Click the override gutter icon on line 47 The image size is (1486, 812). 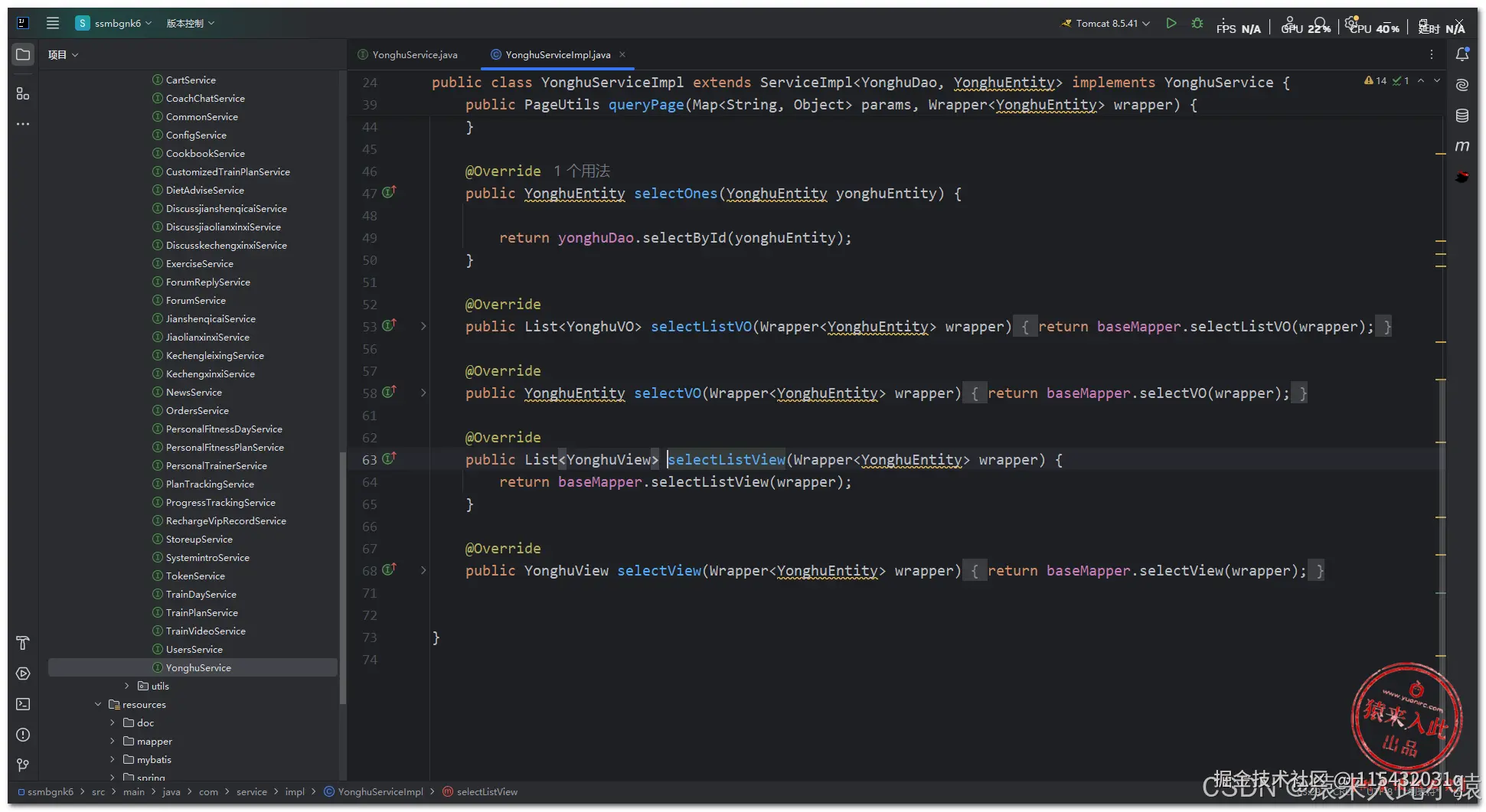pyautogui.click(x=389, y=192)
